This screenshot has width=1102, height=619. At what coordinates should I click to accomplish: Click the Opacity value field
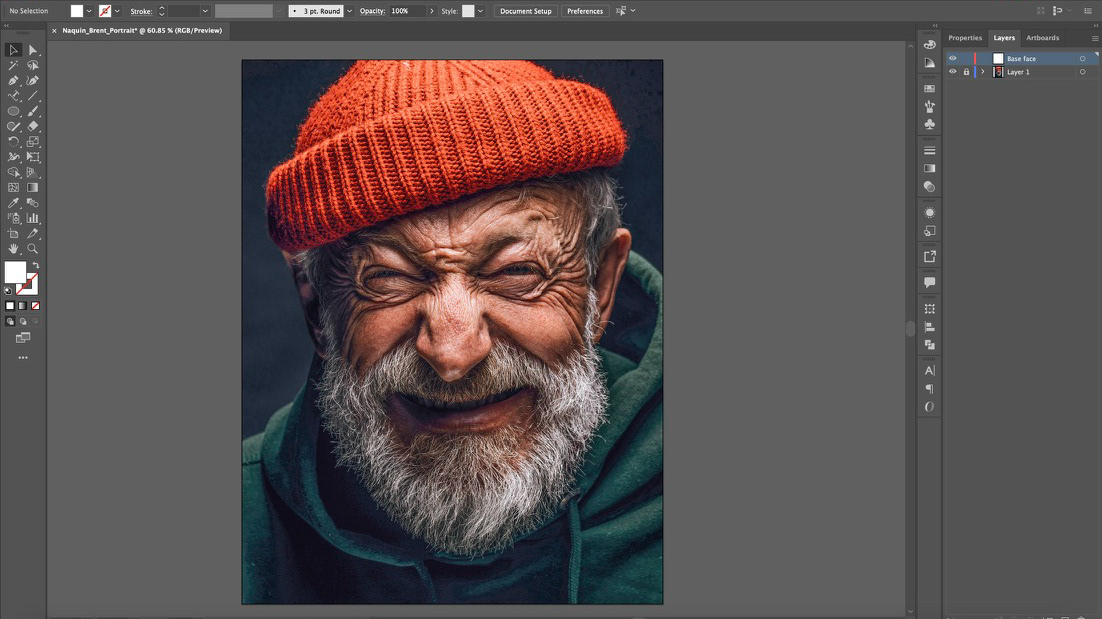click(406, 11)
